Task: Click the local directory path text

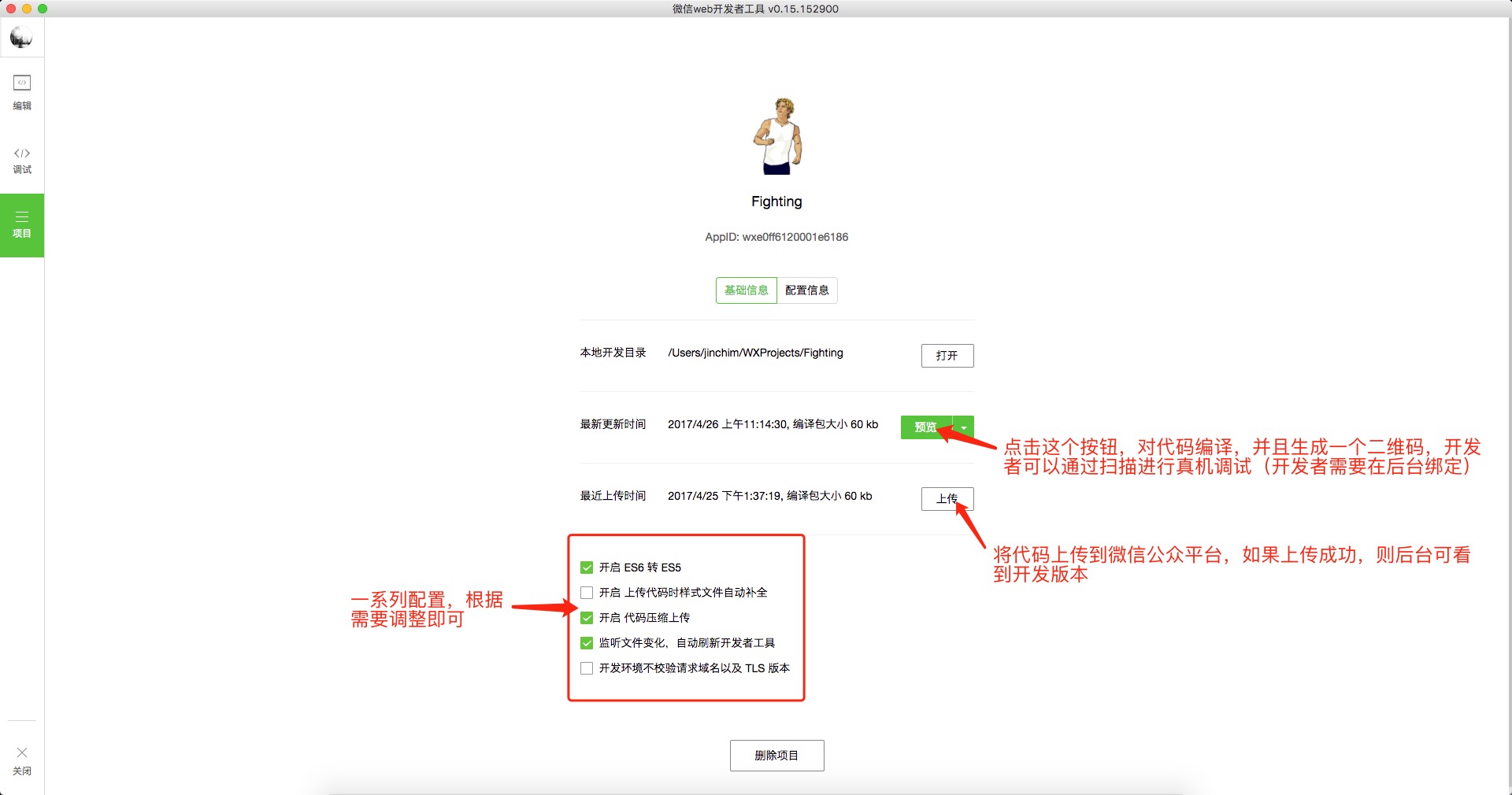Action: [755, 353]
